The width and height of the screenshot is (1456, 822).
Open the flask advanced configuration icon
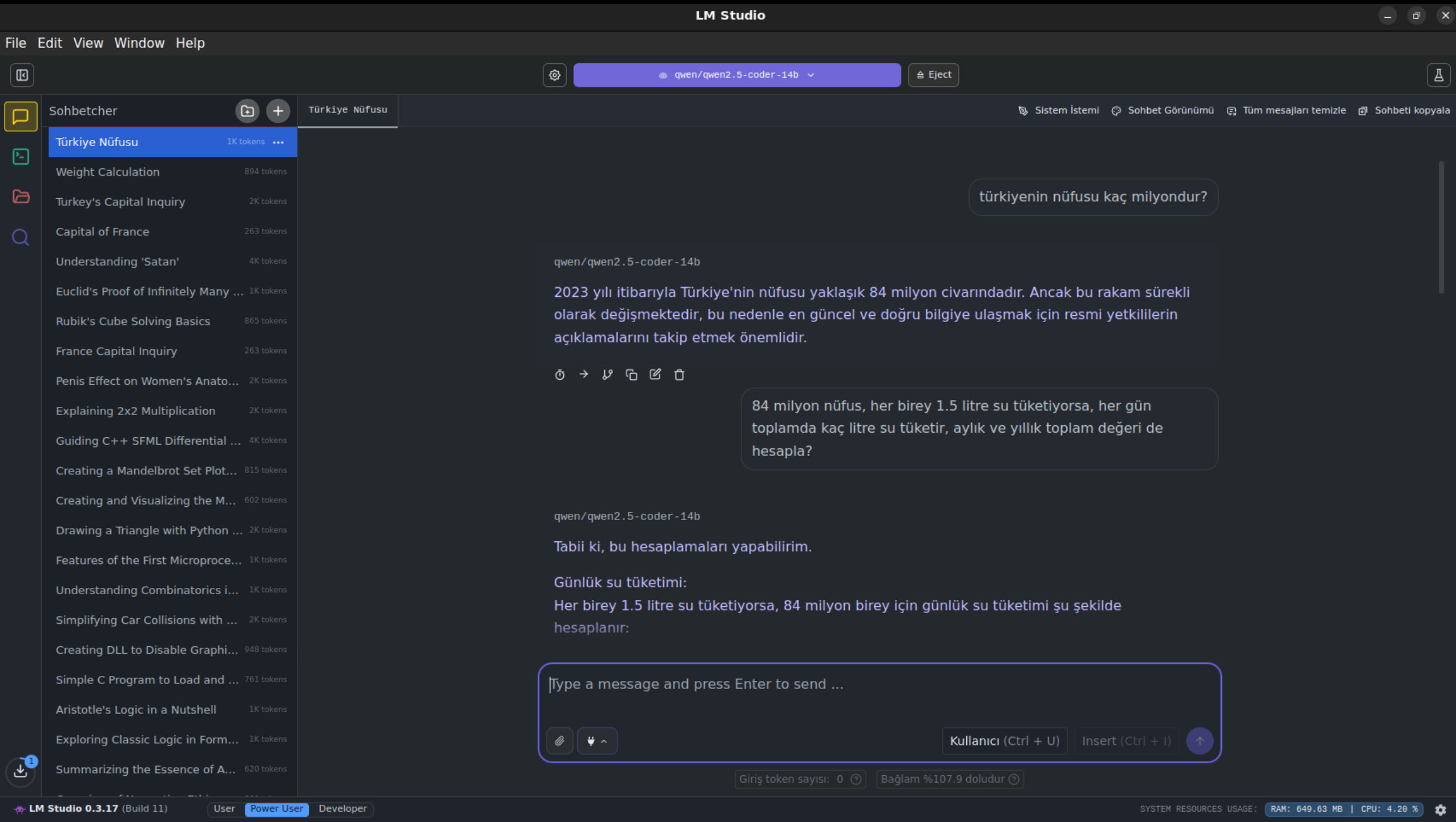click(x=1439, y=75)
